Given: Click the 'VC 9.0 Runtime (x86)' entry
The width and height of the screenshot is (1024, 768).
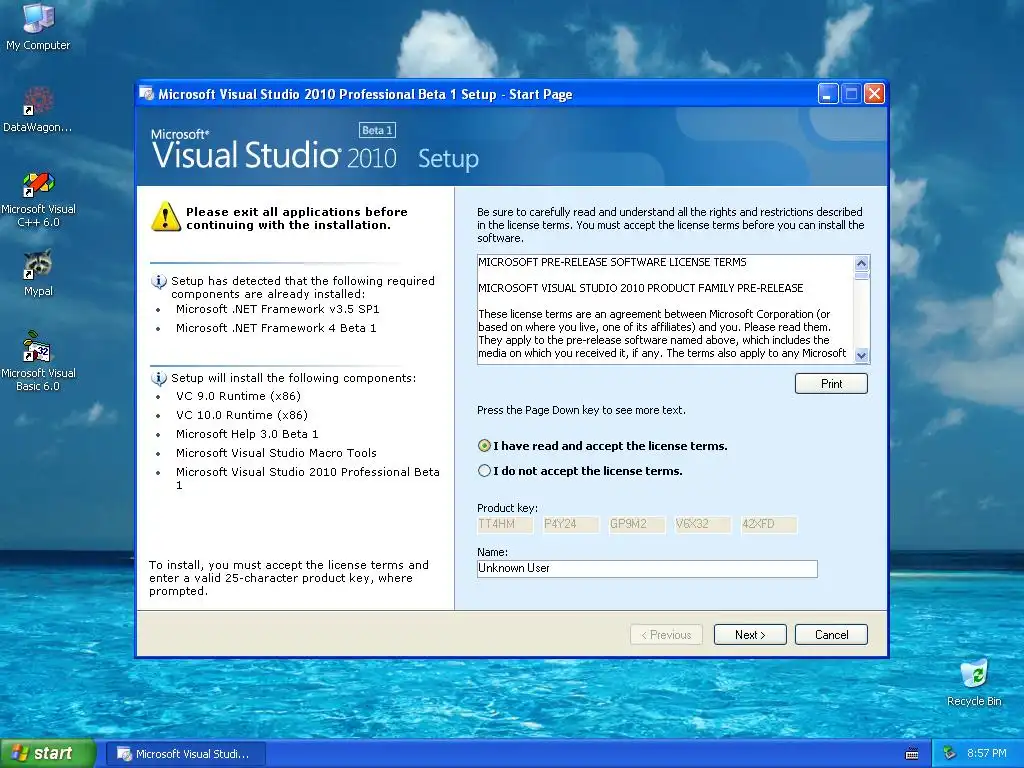Looking at the screenshot, I should (238, 396).
